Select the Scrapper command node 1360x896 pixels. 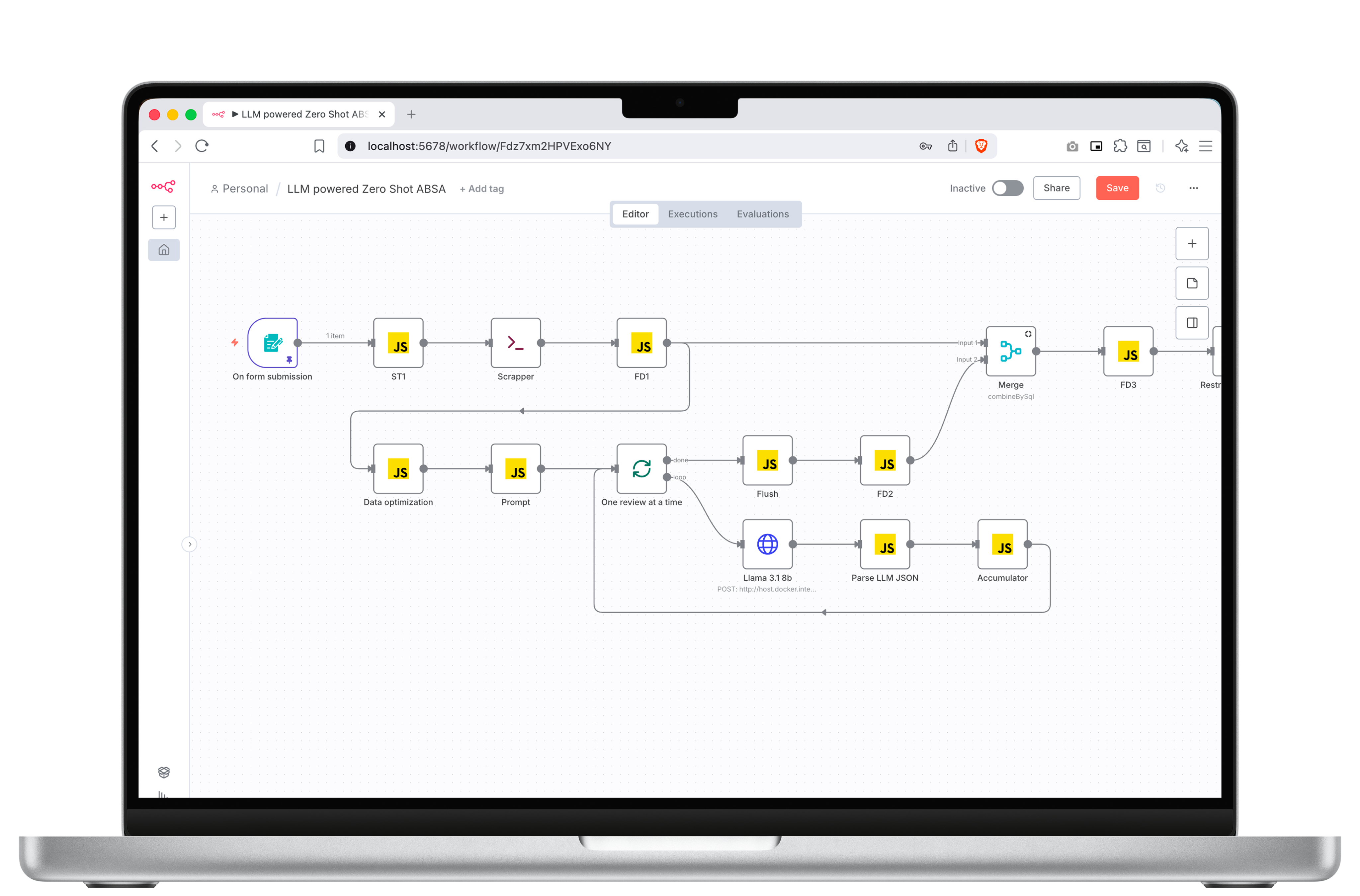[x=516, y=343]
